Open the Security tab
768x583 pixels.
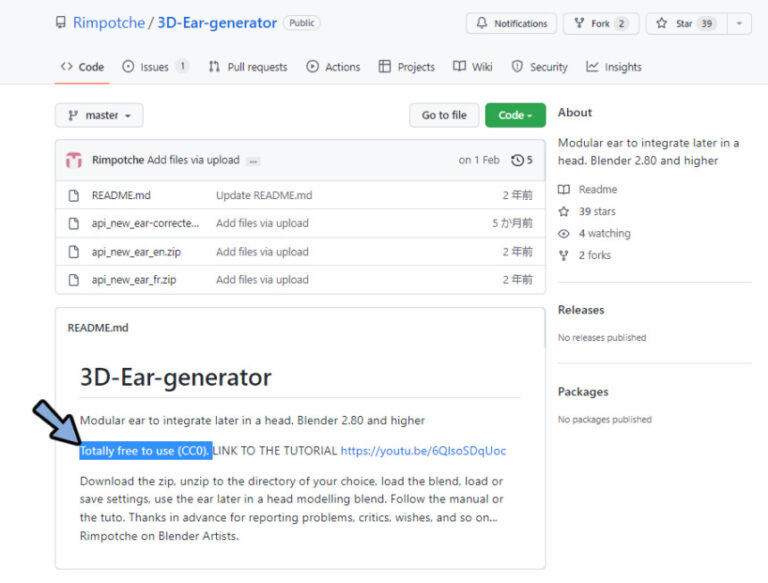[x=539, y=67]
